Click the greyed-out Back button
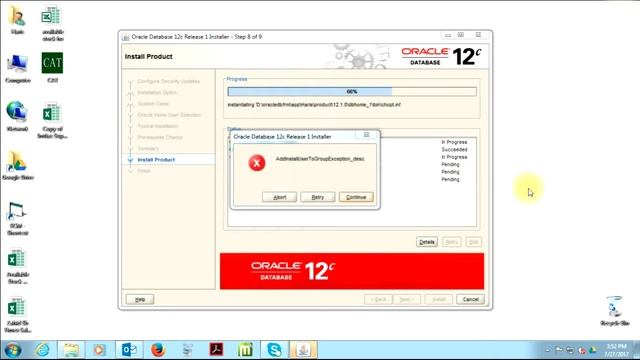640x360 pixels. click(x=378, y=300)
